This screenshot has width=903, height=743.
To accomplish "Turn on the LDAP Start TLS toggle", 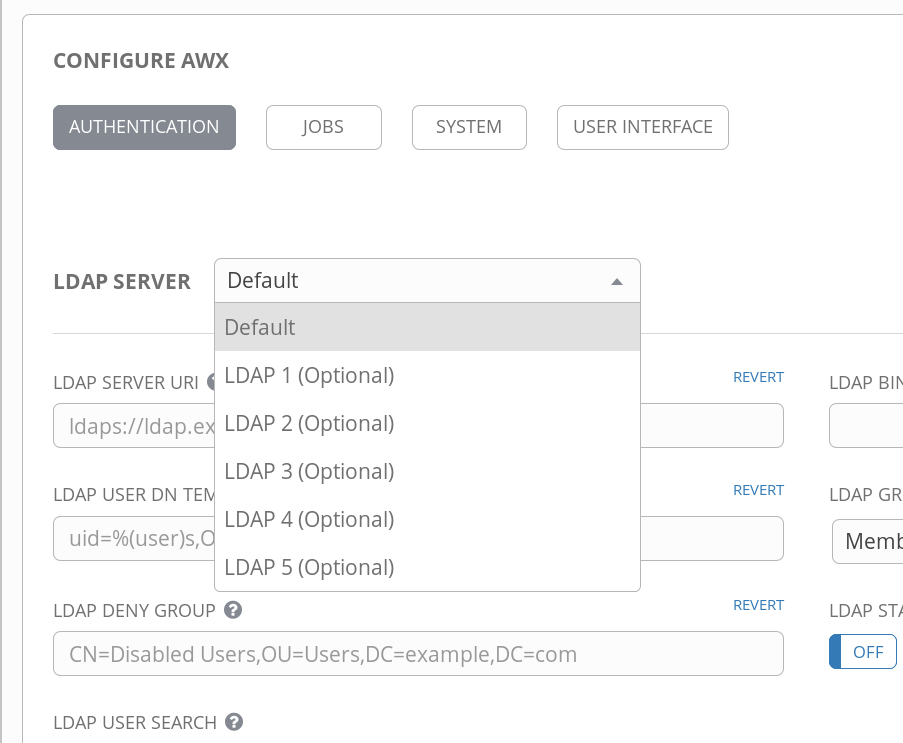I will click(862, 651).
